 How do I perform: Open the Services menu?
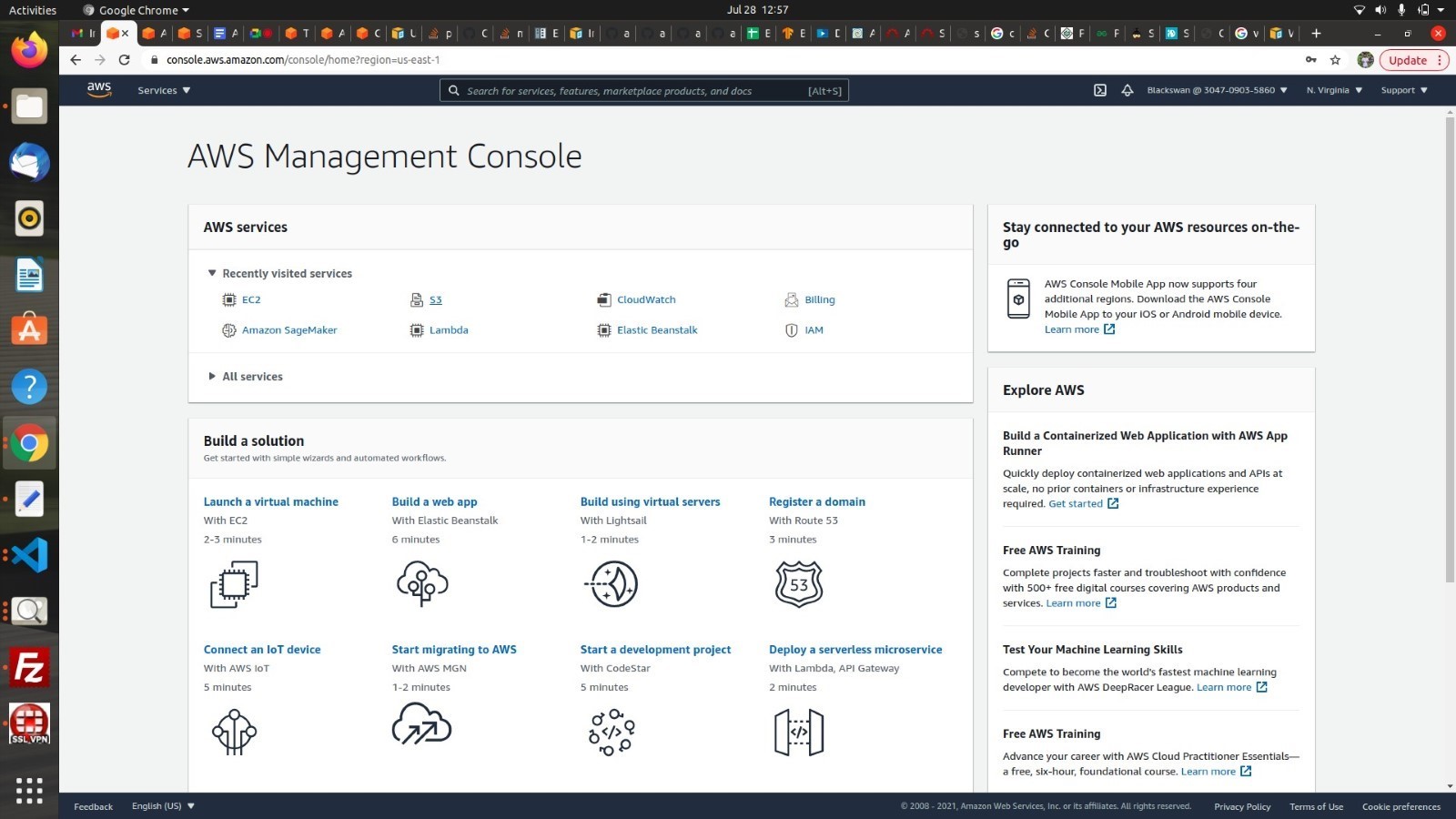pyautogui.click(x=162, y=90)
